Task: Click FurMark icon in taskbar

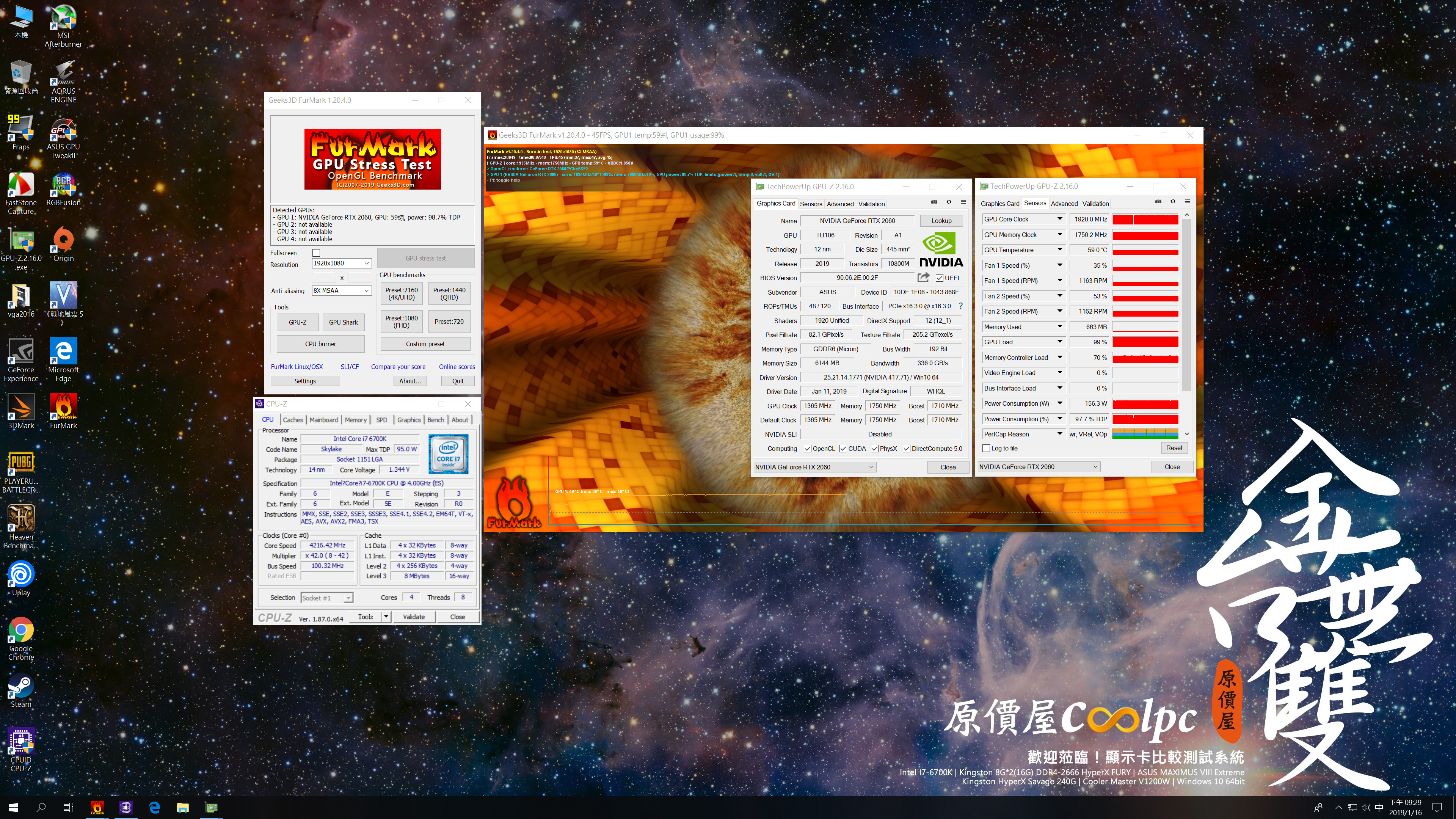Action: [x=97, y=808]
